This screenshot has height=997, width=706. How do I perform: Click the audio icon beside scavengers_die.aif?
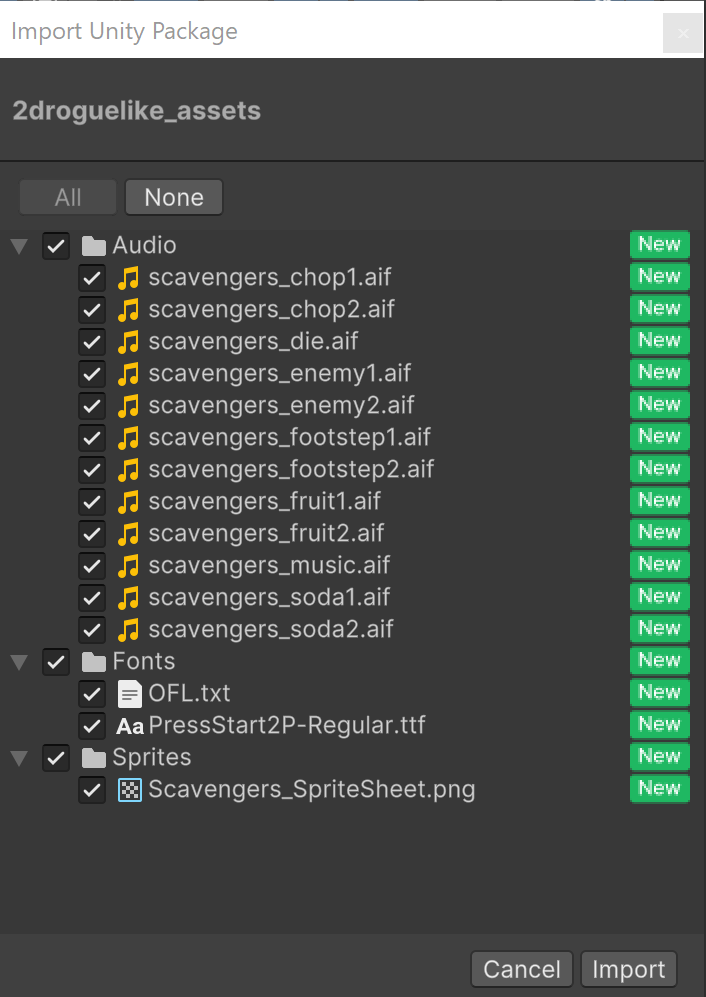pos(129,342)
